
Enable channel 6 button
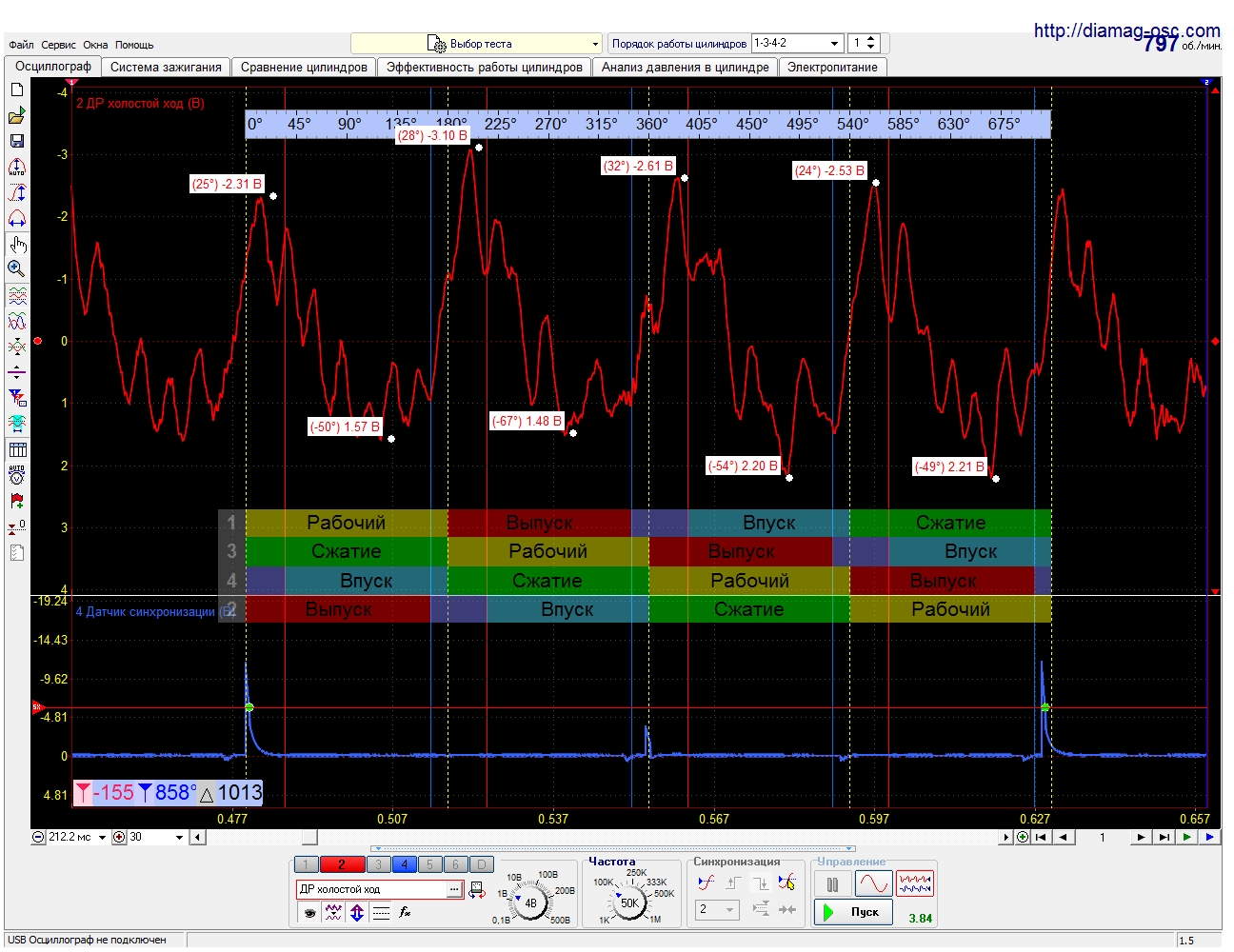coord(455,864)
